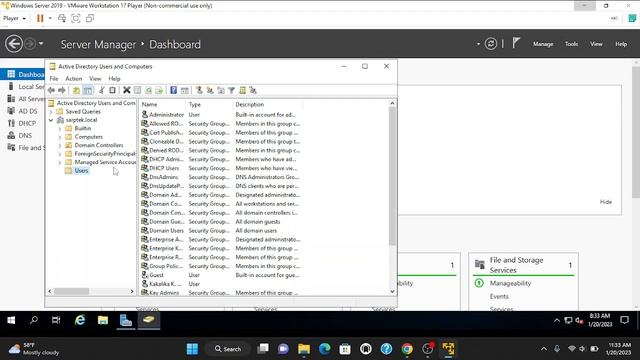
Task: Click the list scroll down arrow
Action: point(392,291)
